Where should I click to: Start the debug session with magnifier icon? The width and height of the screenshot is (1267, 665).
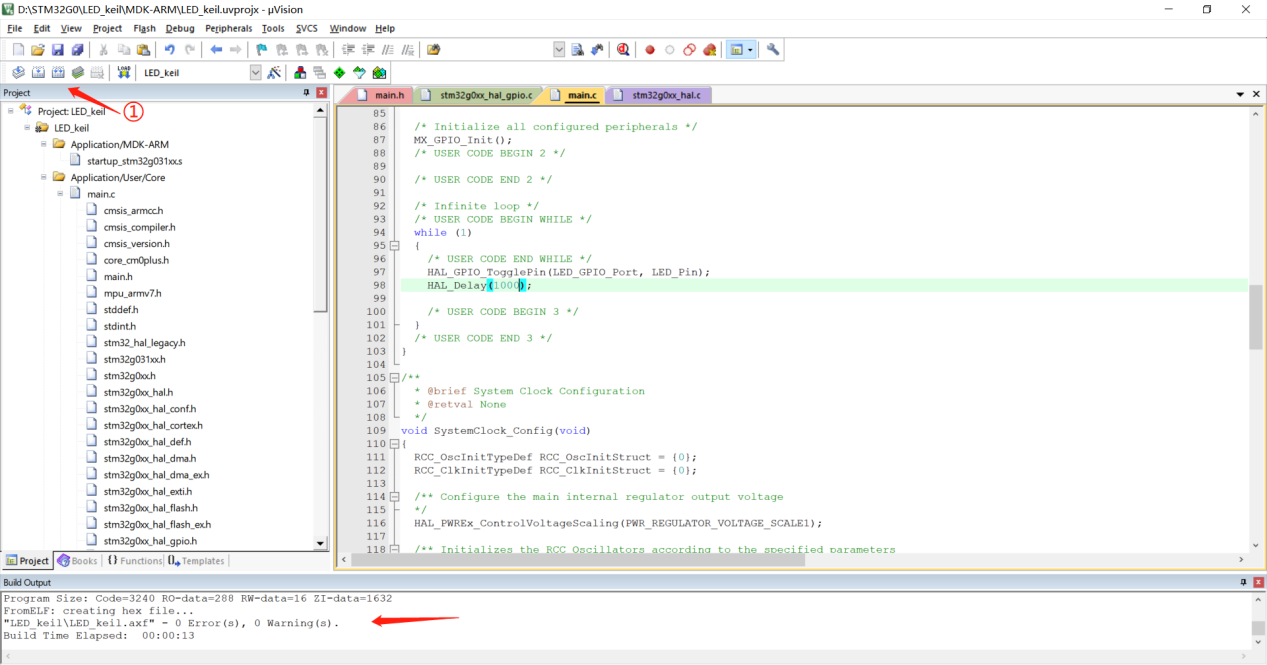[x=623, y=50]
